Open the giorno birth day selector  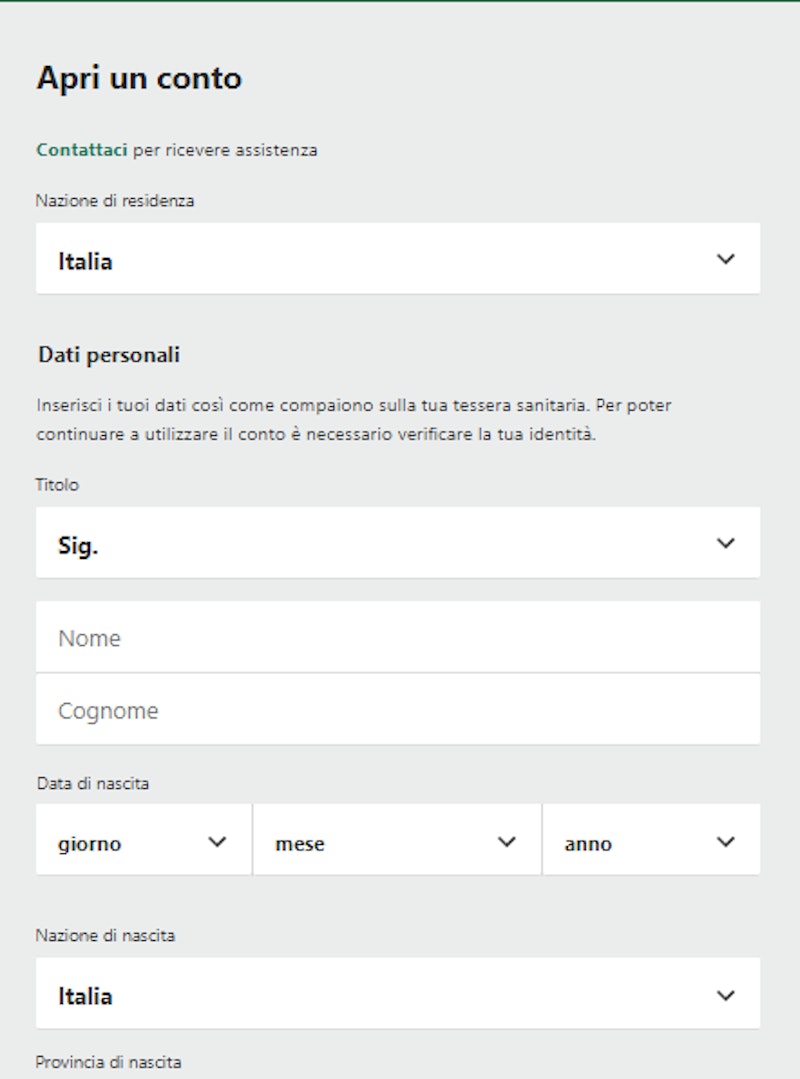(143, 841)
